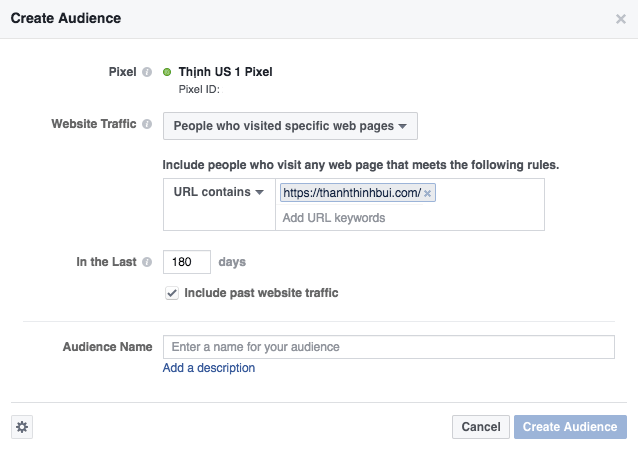
Task: Click the info icon beside In the Last
Action: [147, 262]
